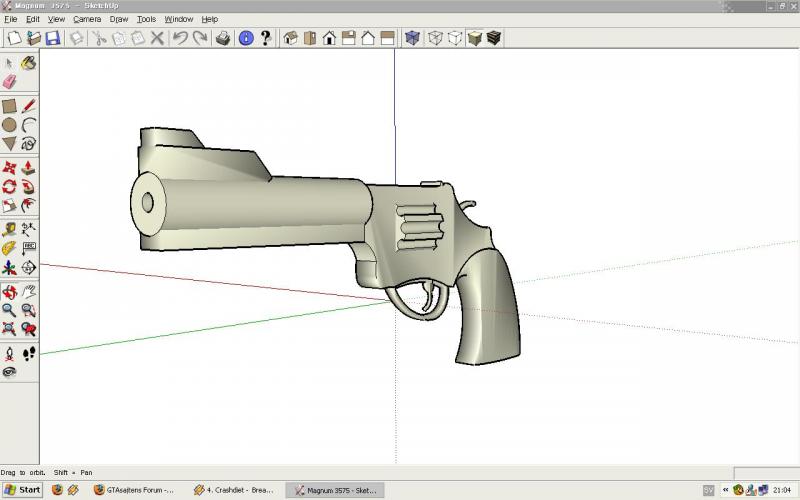Viewport: 800px width, 500px height.
Task: Pick the Paint Bucket tool
Action: (29, 63)
